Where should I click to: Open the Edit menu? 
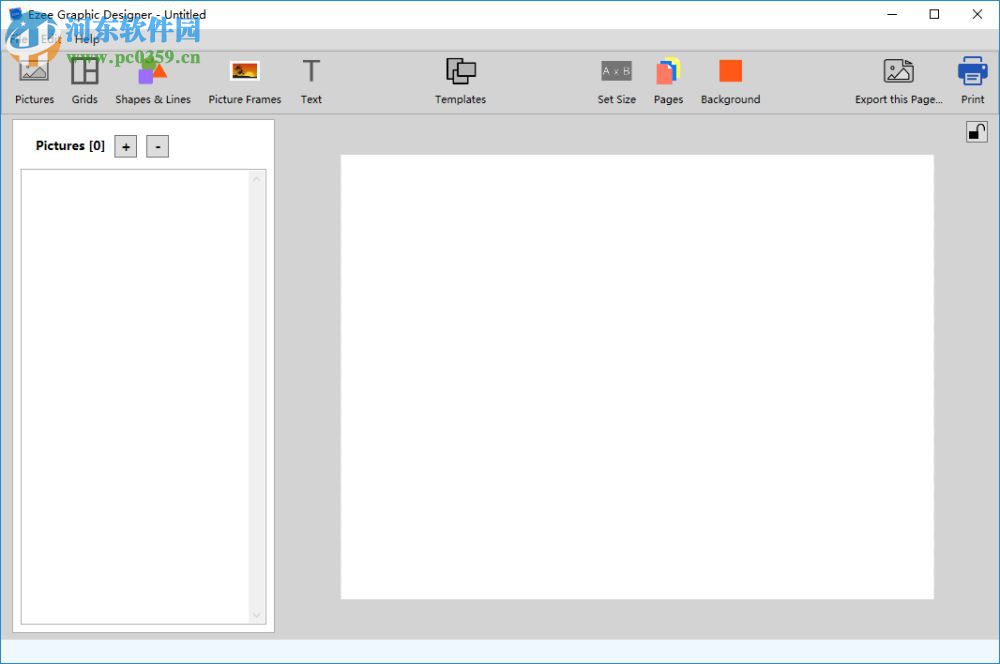tap(51, 39)
